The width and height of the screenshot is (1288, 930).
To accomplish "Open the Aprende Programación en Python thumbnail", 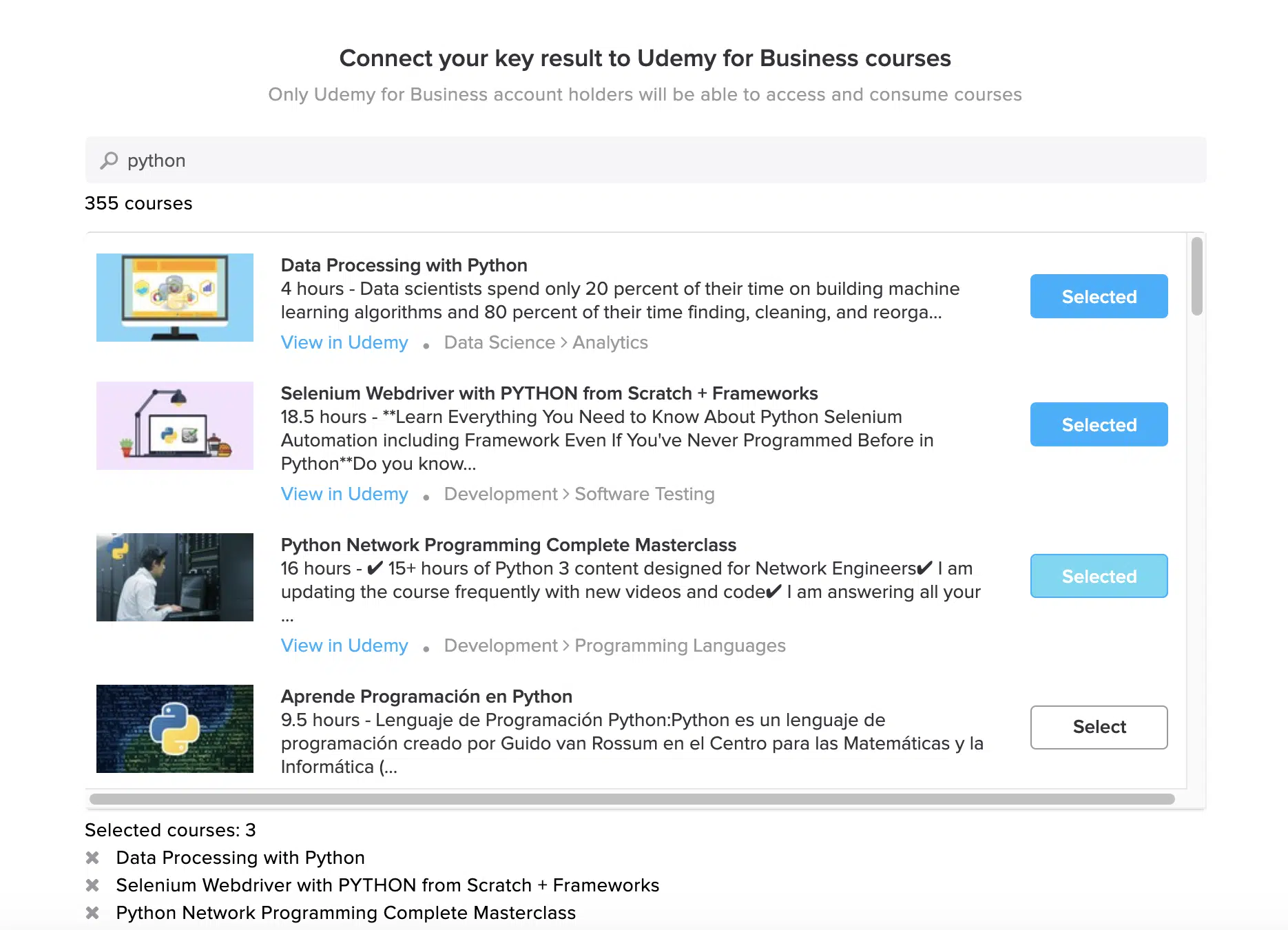I will (175, 729).
